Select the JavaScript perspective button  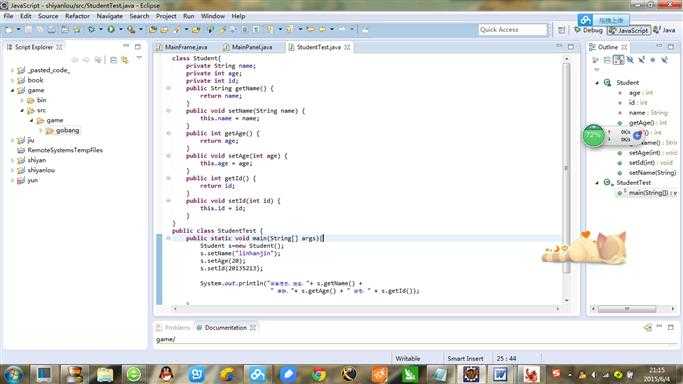tap(628, 30)
